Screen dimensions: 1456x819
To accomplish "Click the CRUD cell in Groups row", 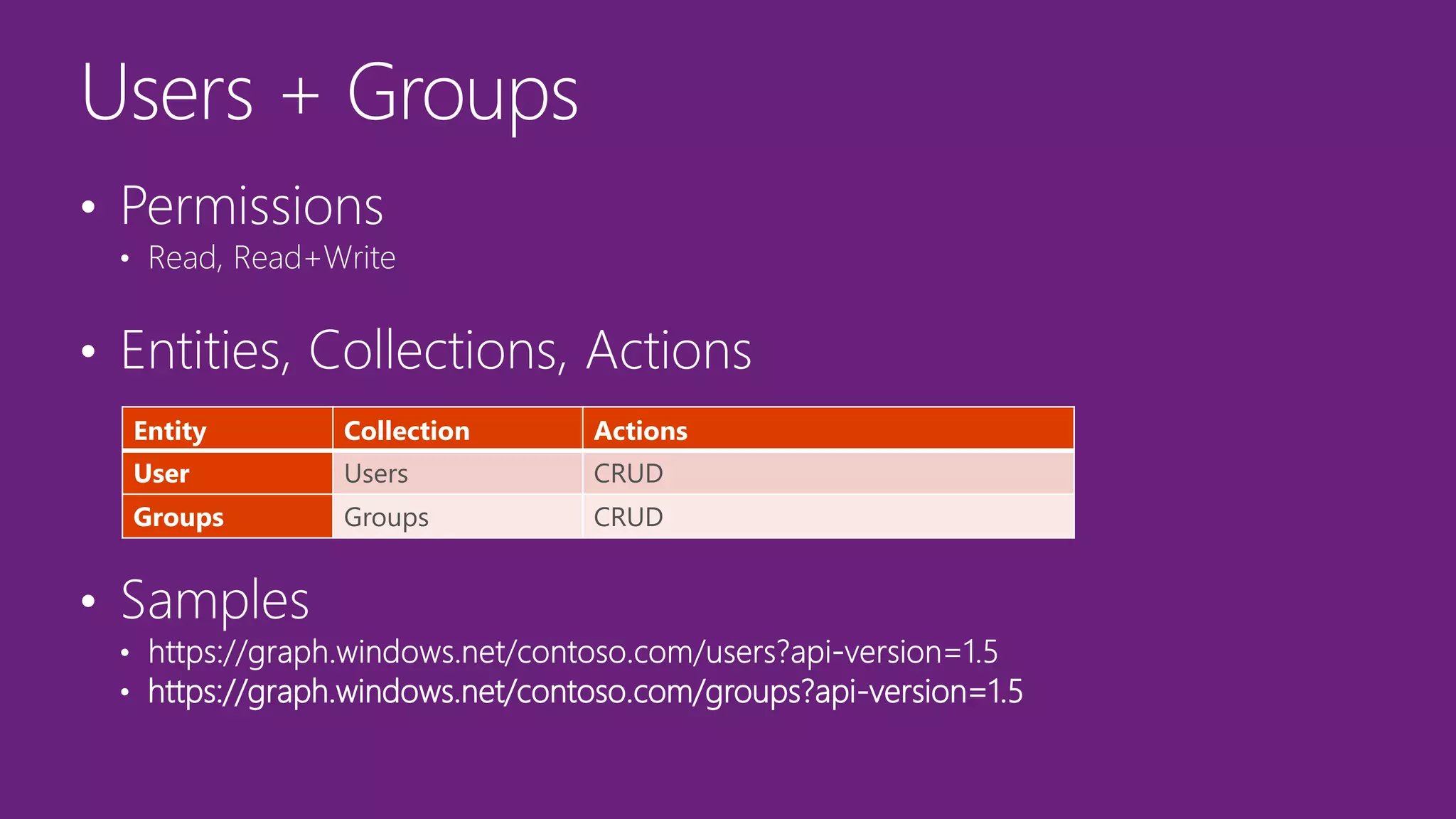I will [x=828, y=517].
